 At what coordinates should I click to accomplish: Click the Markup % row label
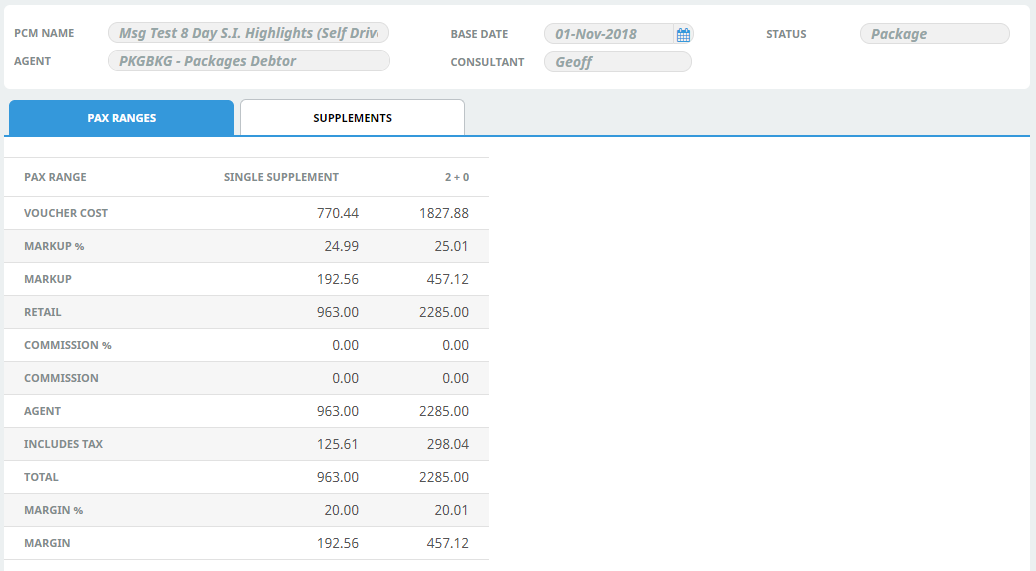point(54,246)
